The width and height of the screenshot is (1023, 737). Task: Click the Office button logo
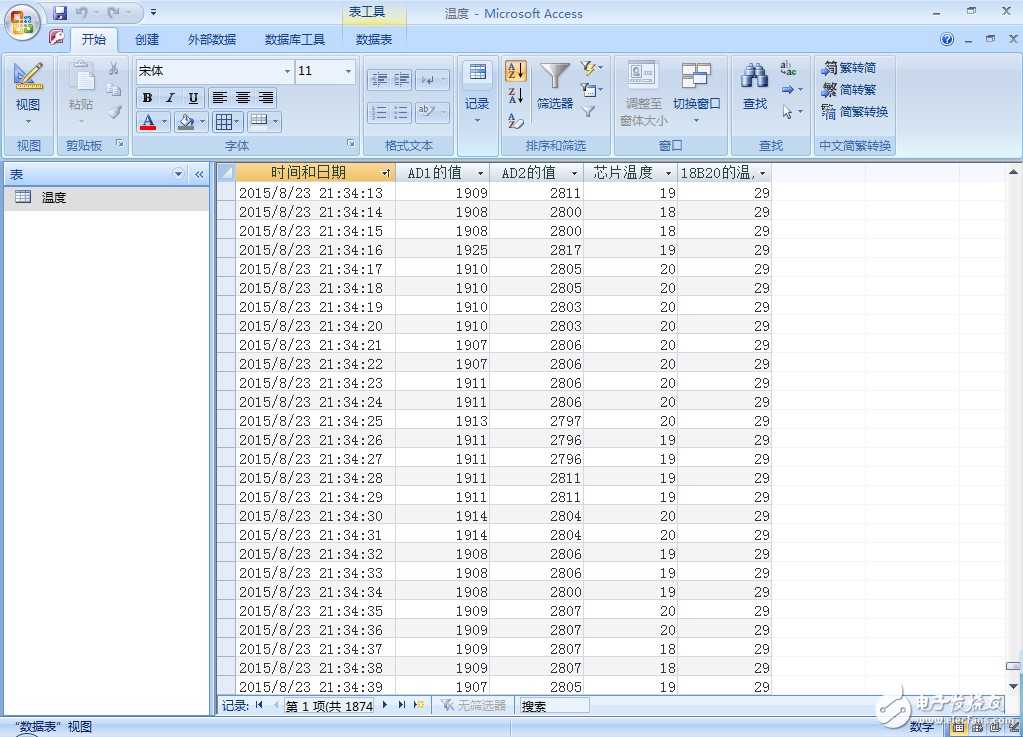22,22
